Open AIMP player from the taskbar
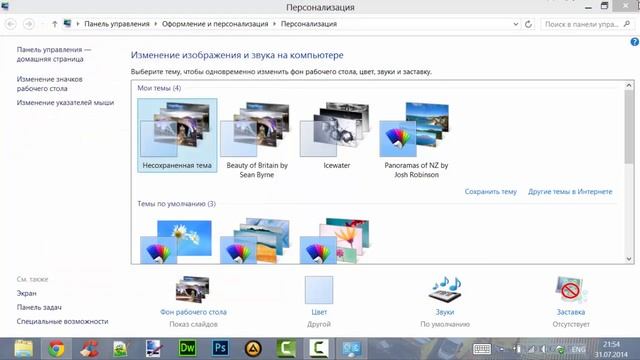The width and height of the screenshot is (640, 360). coord(253,349)
